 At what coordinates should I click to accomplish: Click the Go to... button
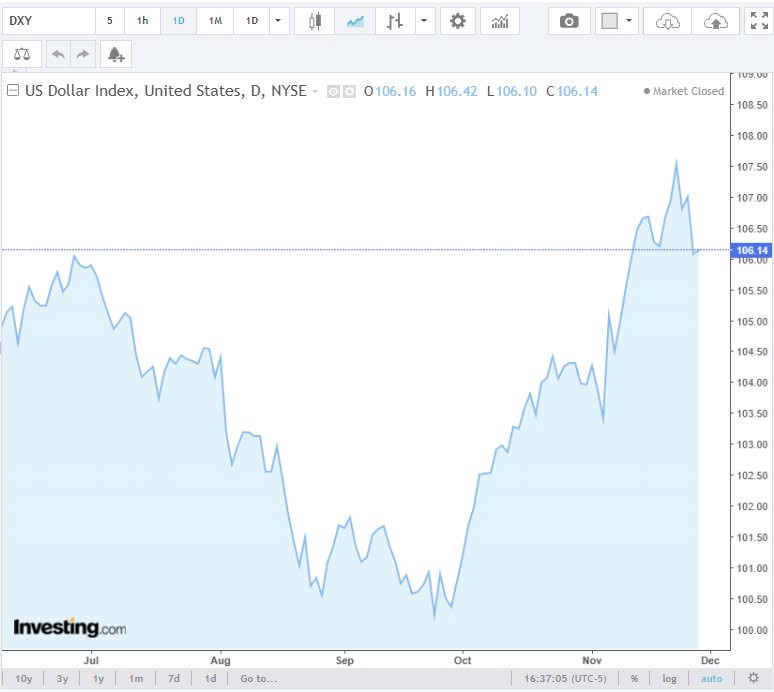(258, 679)
